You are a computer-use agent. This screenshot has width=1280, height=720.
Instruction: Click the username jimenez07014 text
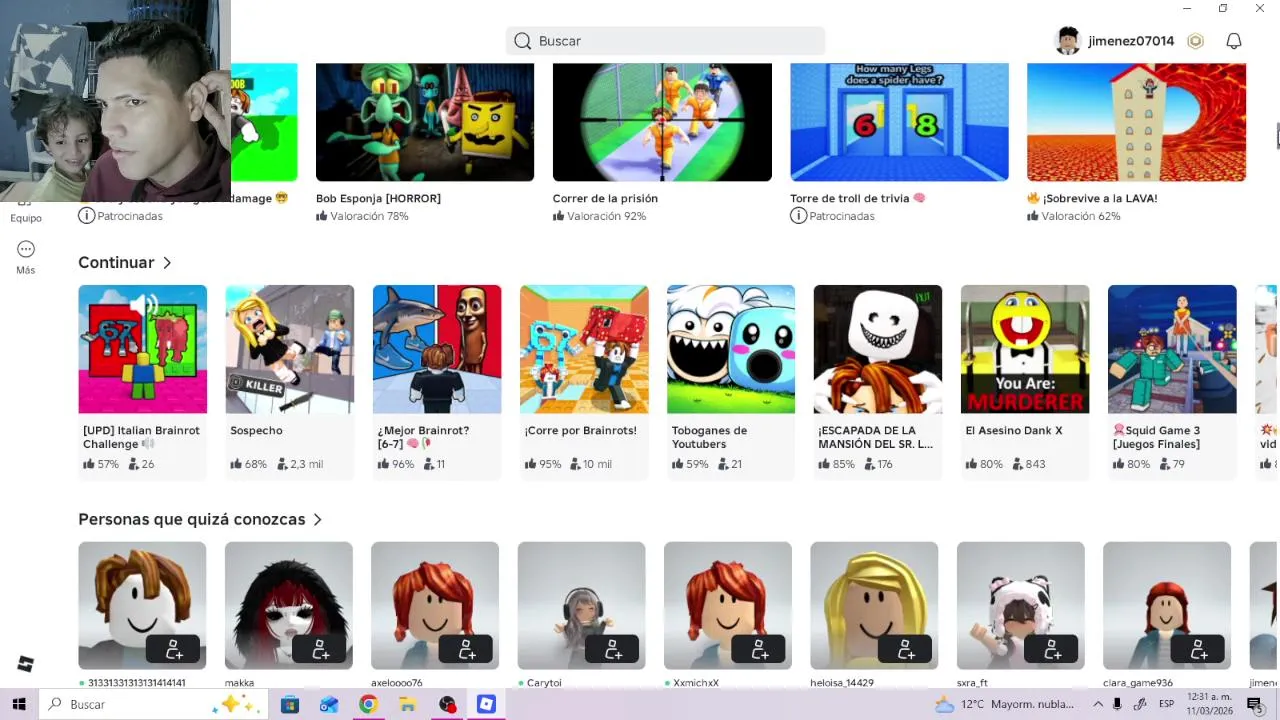click(1131, 41)
